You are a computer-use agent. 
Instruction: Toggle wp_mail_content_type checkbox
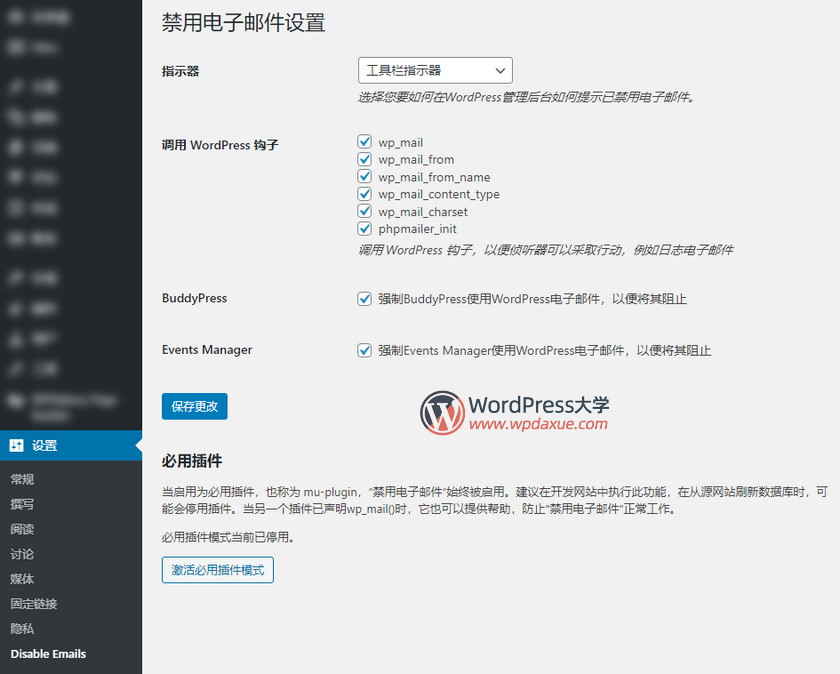(x=365, y=194)
